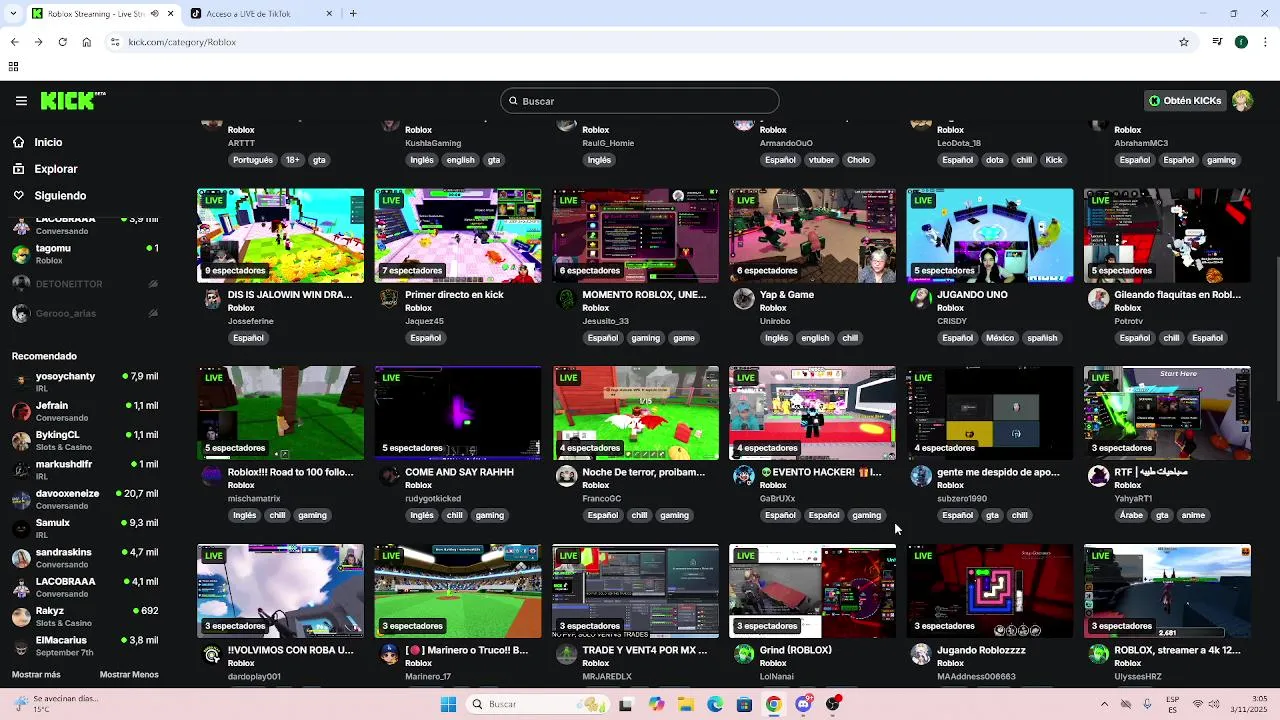Open a new browser tab with plus icon
Screen dimensions: 1280x720
coord(353,14)
